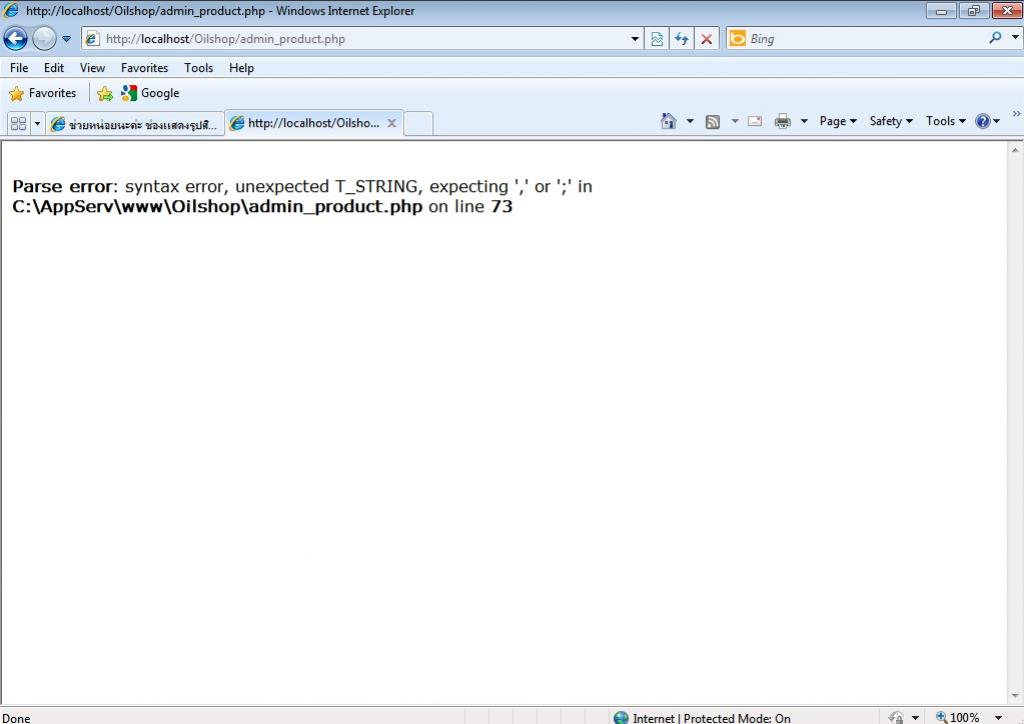The height and width of the screenshot is (724, 1024).
Task: Open the Page command bar menu
Action: click(838, 121)
